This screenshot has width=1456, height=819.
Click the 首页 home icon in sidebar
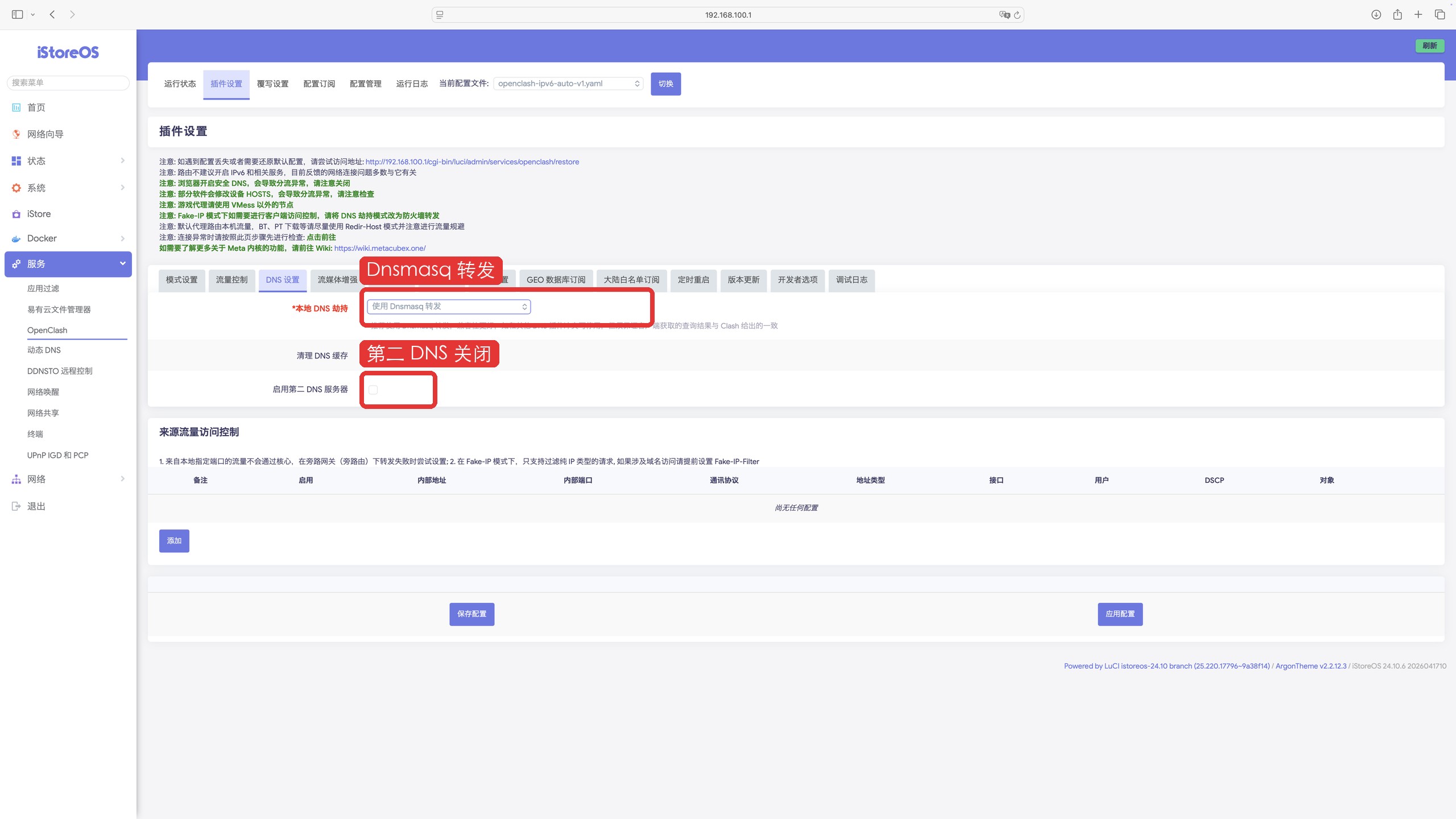[16, 107]
